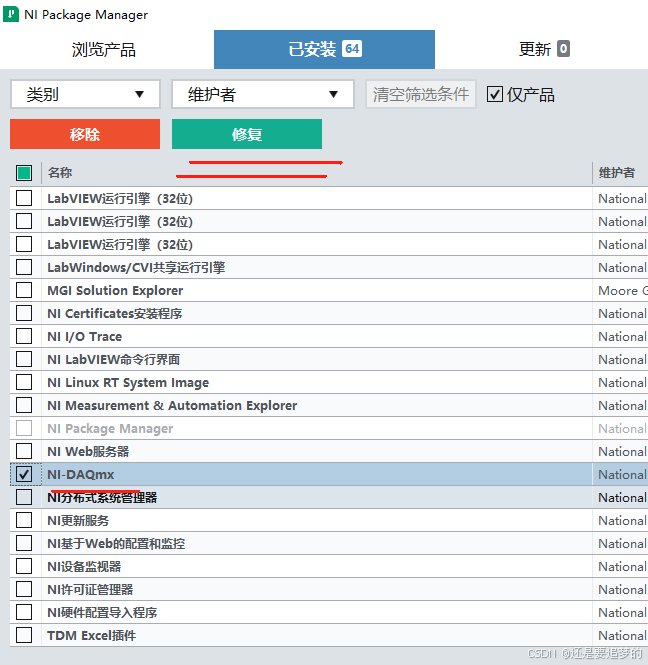
Task: Click the highlighted NI-DAQmx name
Action: click(x=81, y=475)
